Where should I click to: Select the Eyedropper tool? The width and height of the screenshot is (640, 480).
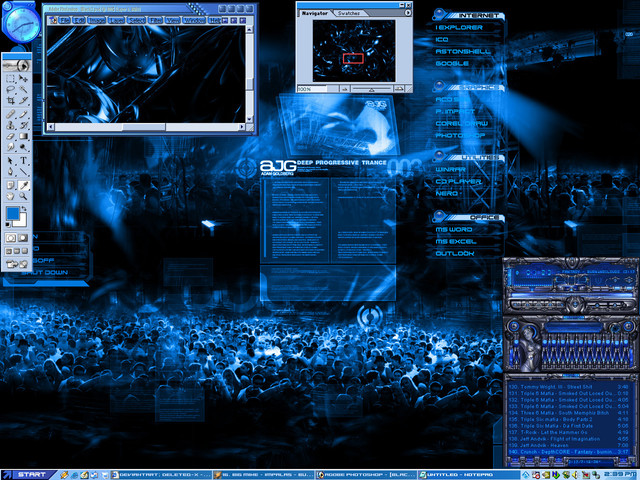(23, 186)
